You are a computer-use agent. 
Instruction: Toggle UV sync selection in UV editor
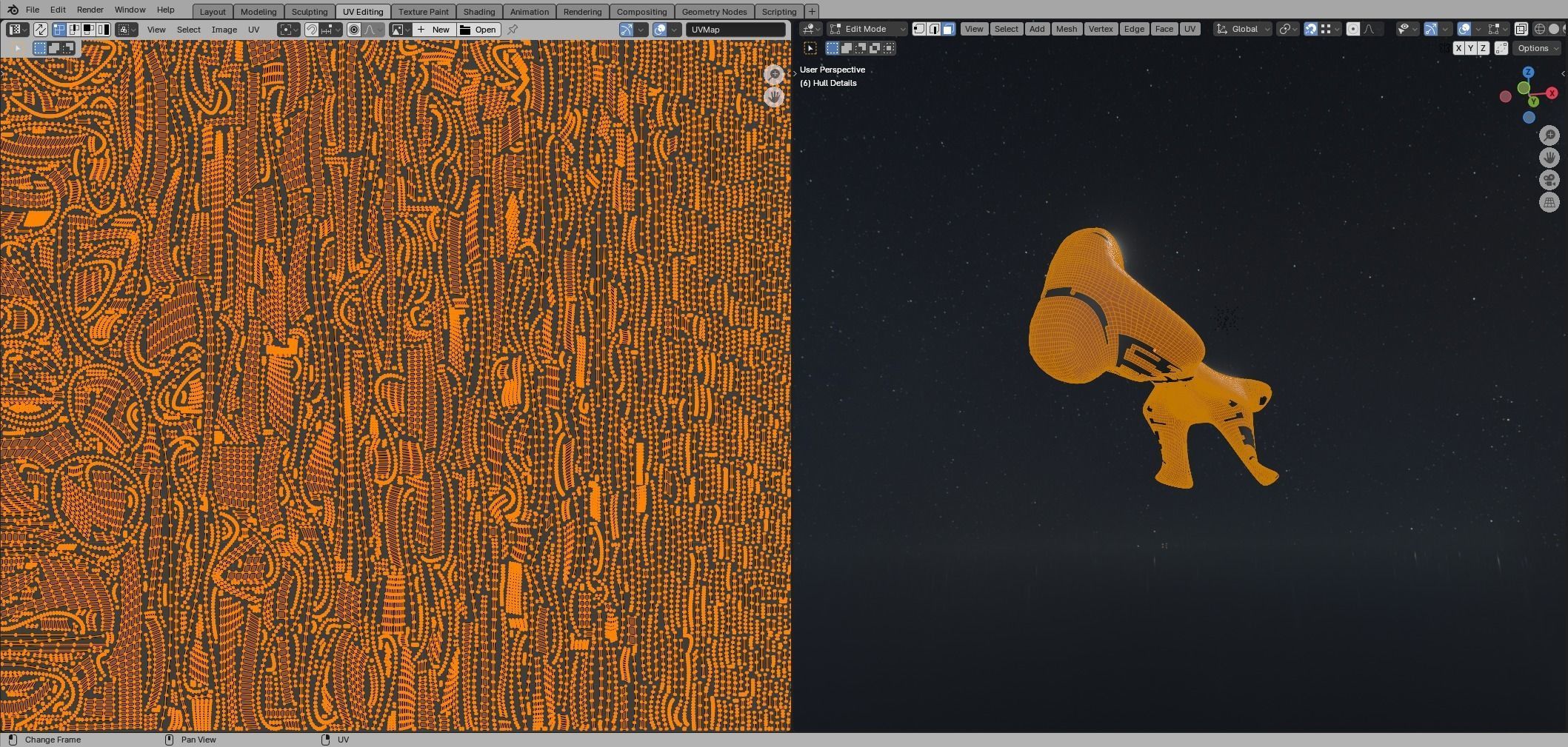tap(41, 30)
